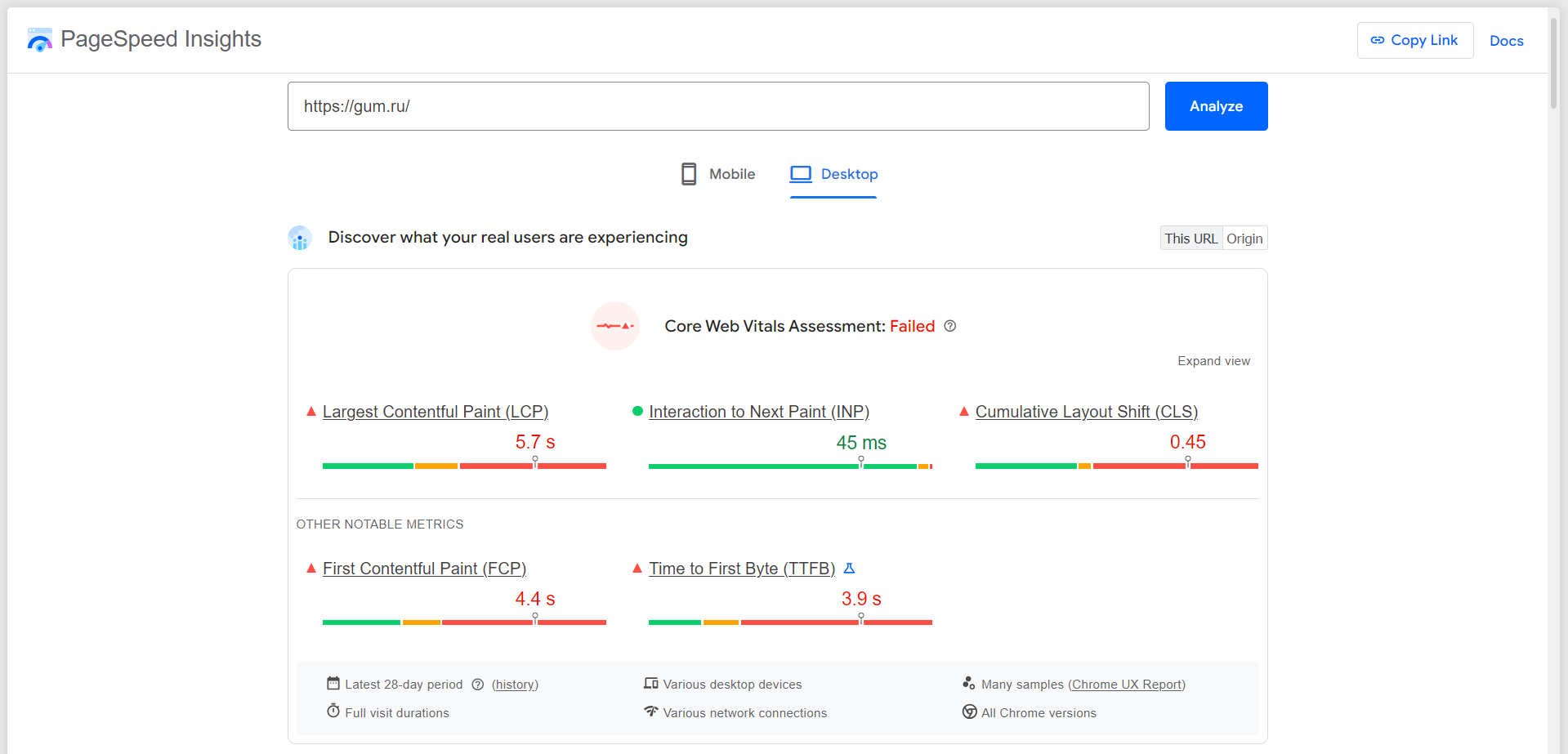The width and height of the screenshot is (1568, 754).
Task: Click the real users experience chart icon
Action: click(x=300, y=238)
